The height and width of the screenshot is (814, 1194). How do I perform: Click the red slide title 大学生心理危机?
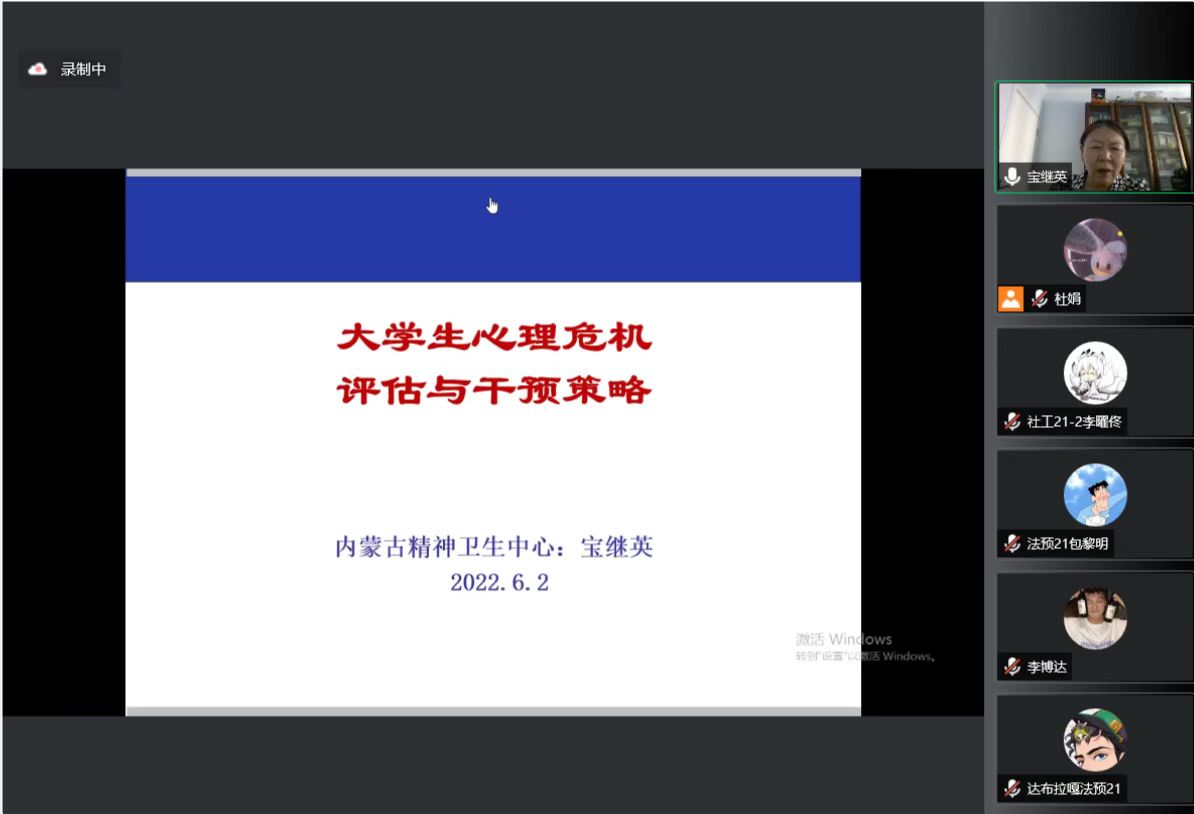point(494,338)
